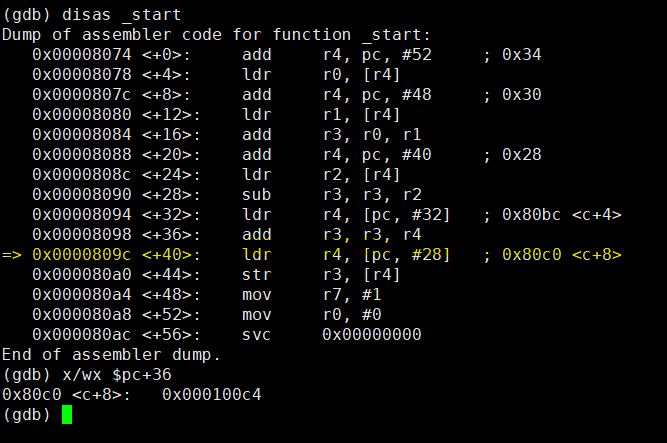Click memory value 0x000100c4
Image resolution: width=667 pixels, height=443 pixels.
coord(212,395)
